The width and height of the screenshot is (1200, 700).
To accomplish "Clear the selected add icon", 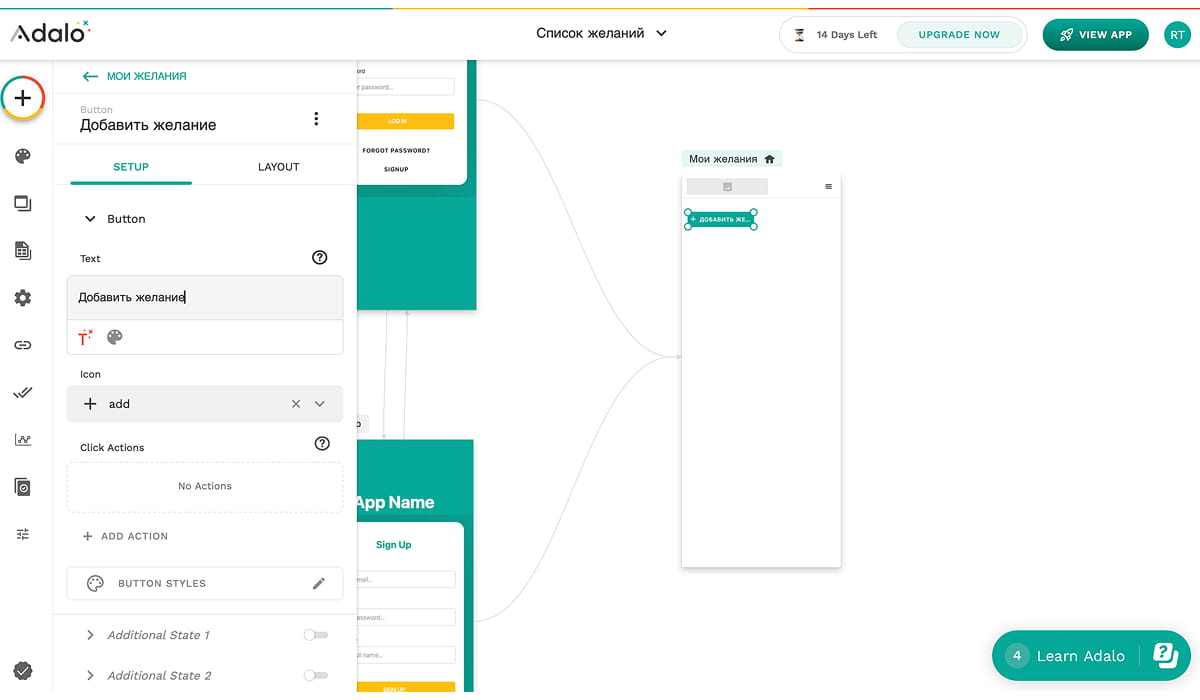I will pyautogui.click(x=295, y=404).
